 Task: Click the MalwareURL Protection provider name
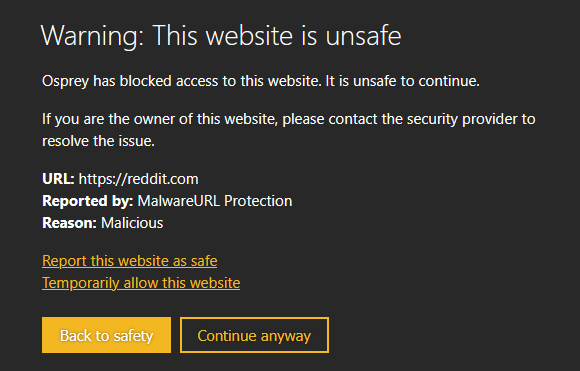click(215, 201)
